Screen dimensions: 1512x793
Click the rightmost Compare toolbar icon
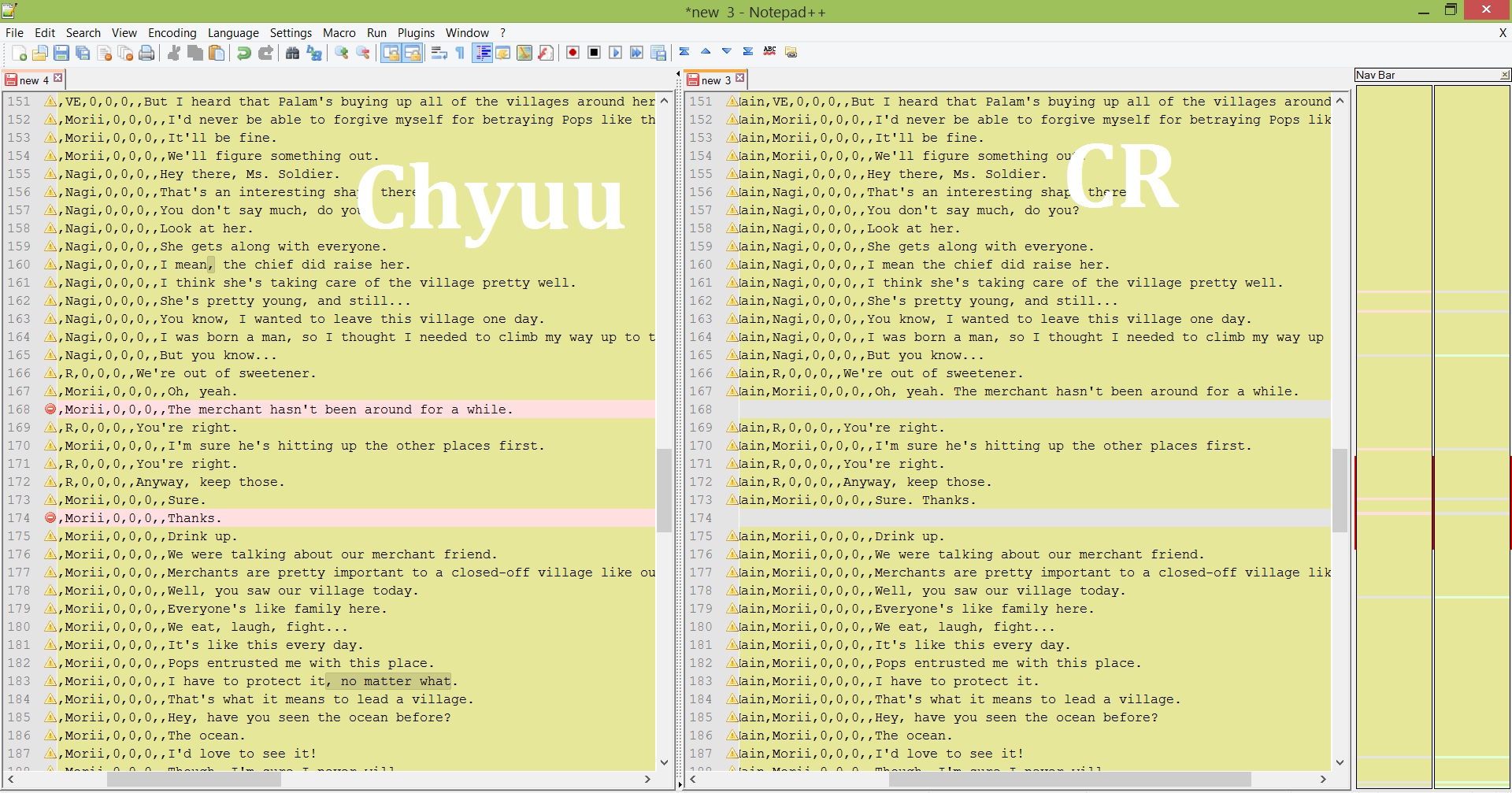[x=791, y=52]
